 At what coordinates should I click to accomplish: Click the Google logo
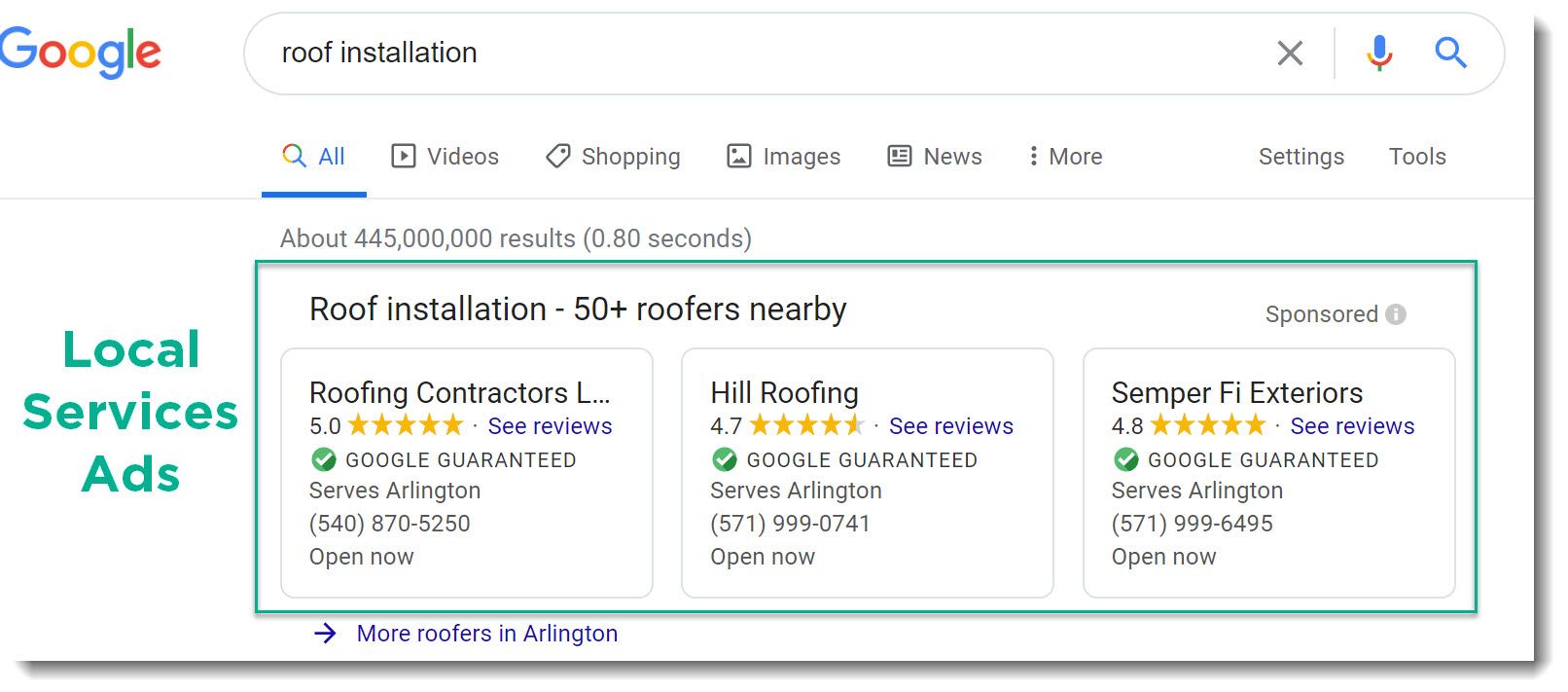tap(82, 53)
